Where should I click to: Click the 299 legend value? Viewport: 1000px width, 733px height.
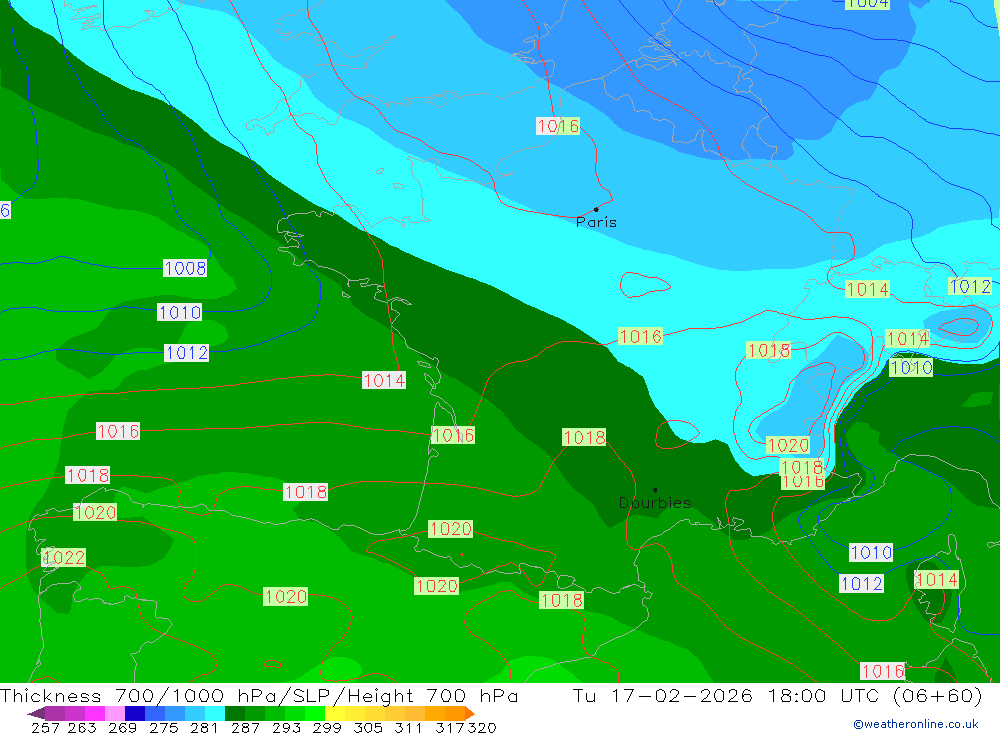pos(327,727)
